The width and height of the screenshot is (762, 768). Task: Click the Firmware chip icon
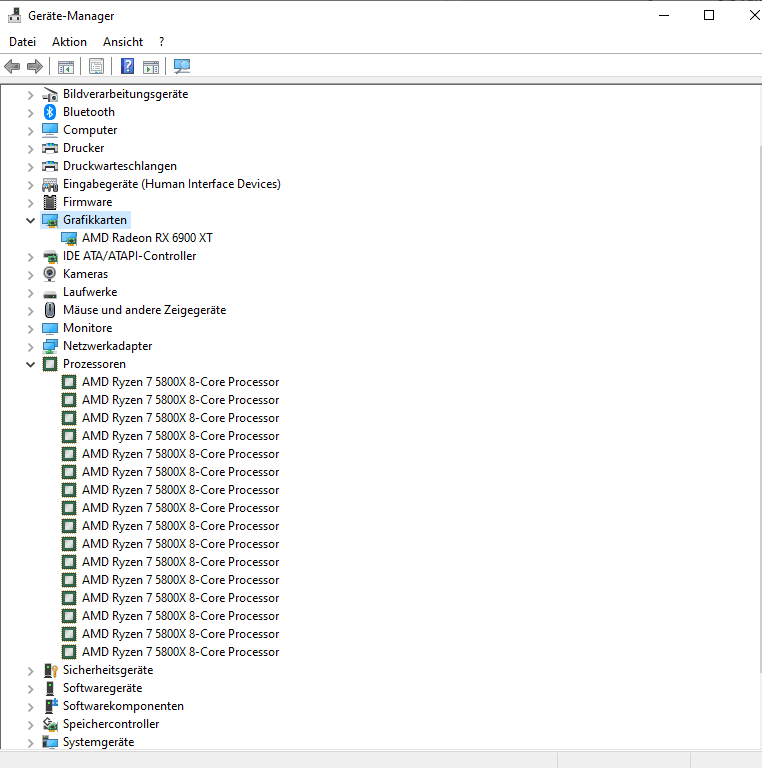click(49, 202)
